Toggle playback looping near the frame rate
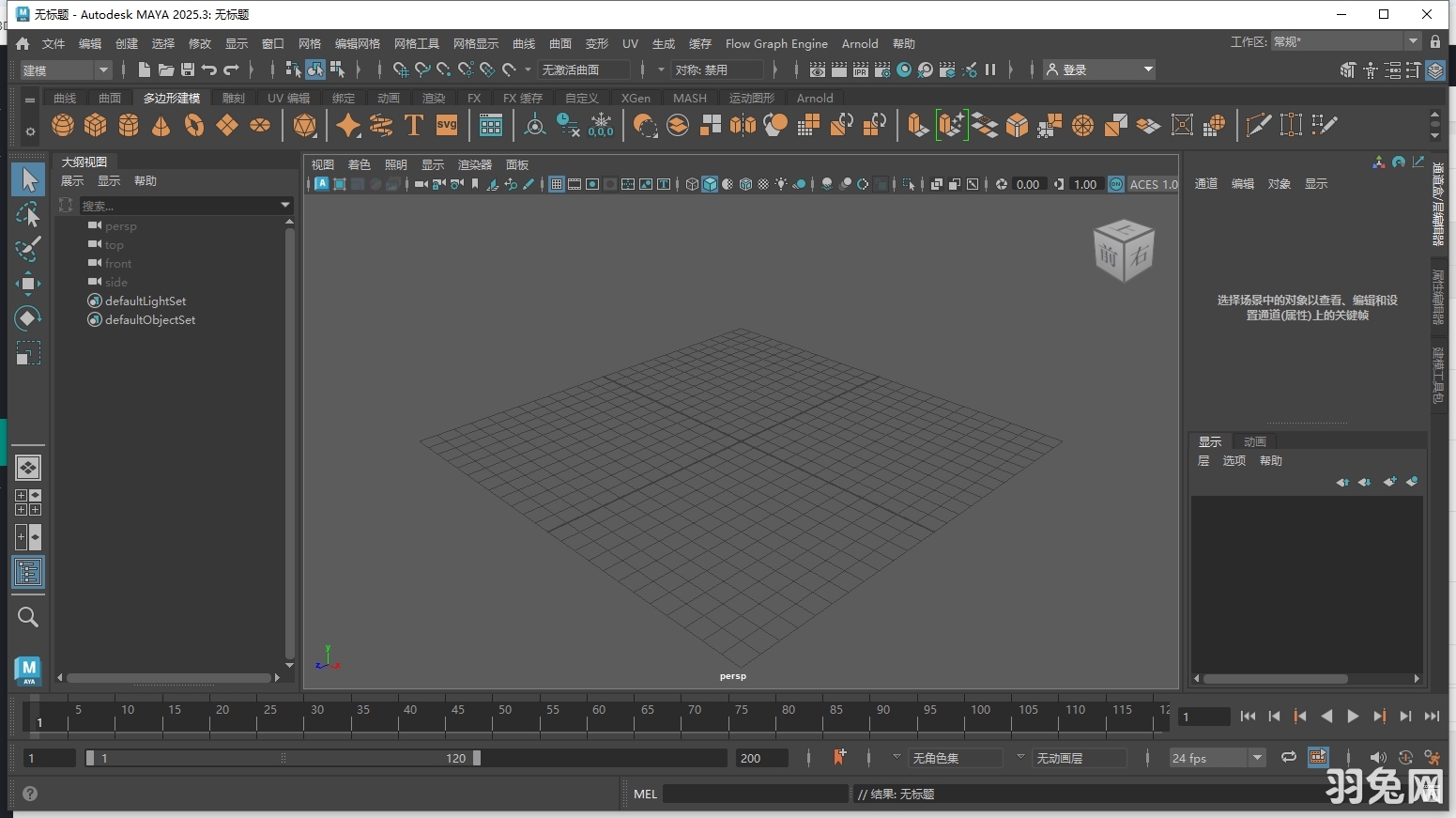The image size is (1456, 818). point(1288,758)
